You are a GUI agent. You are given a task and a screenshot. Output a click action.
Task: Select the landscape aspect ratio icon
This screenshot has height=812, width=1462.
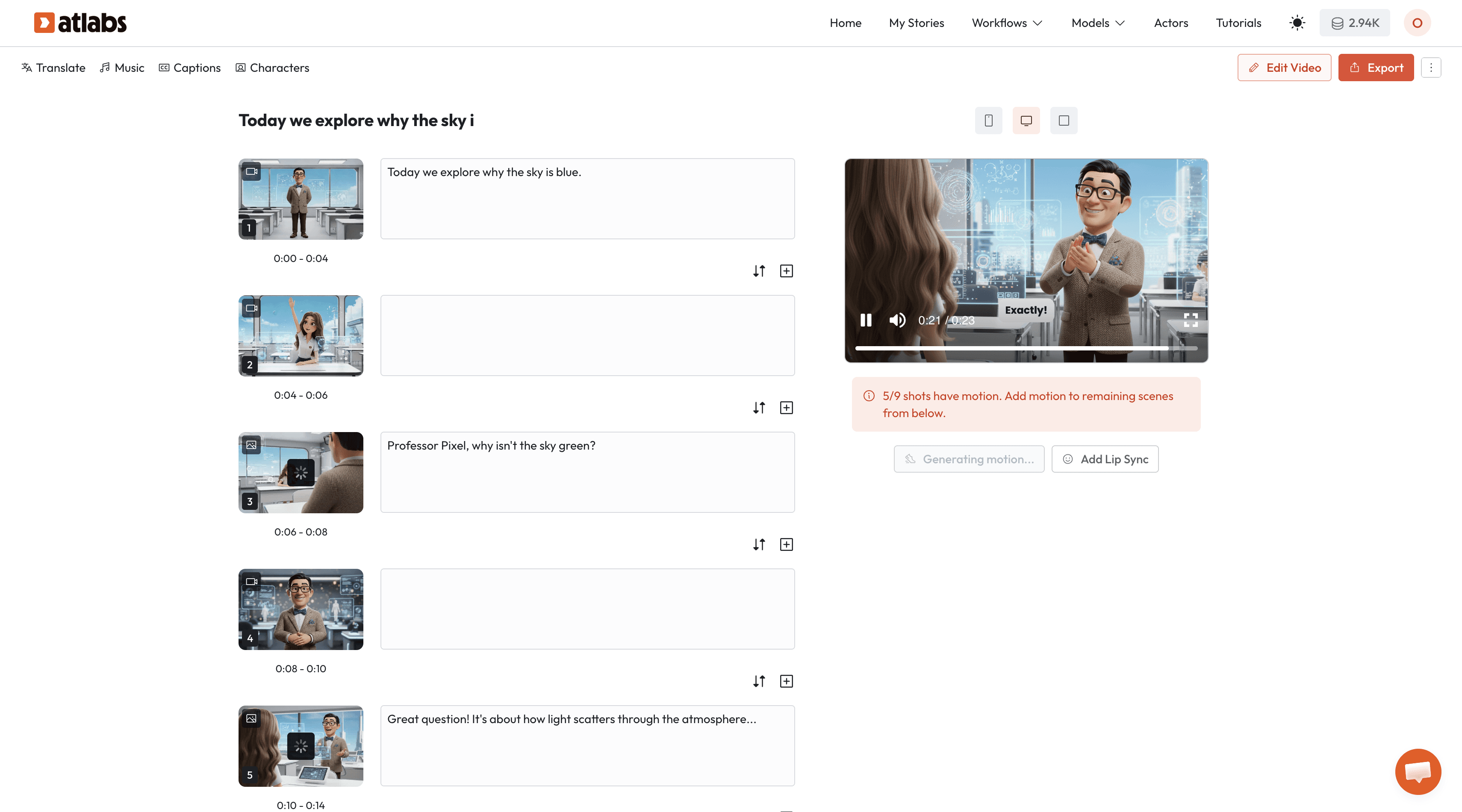pos(1026,120)
